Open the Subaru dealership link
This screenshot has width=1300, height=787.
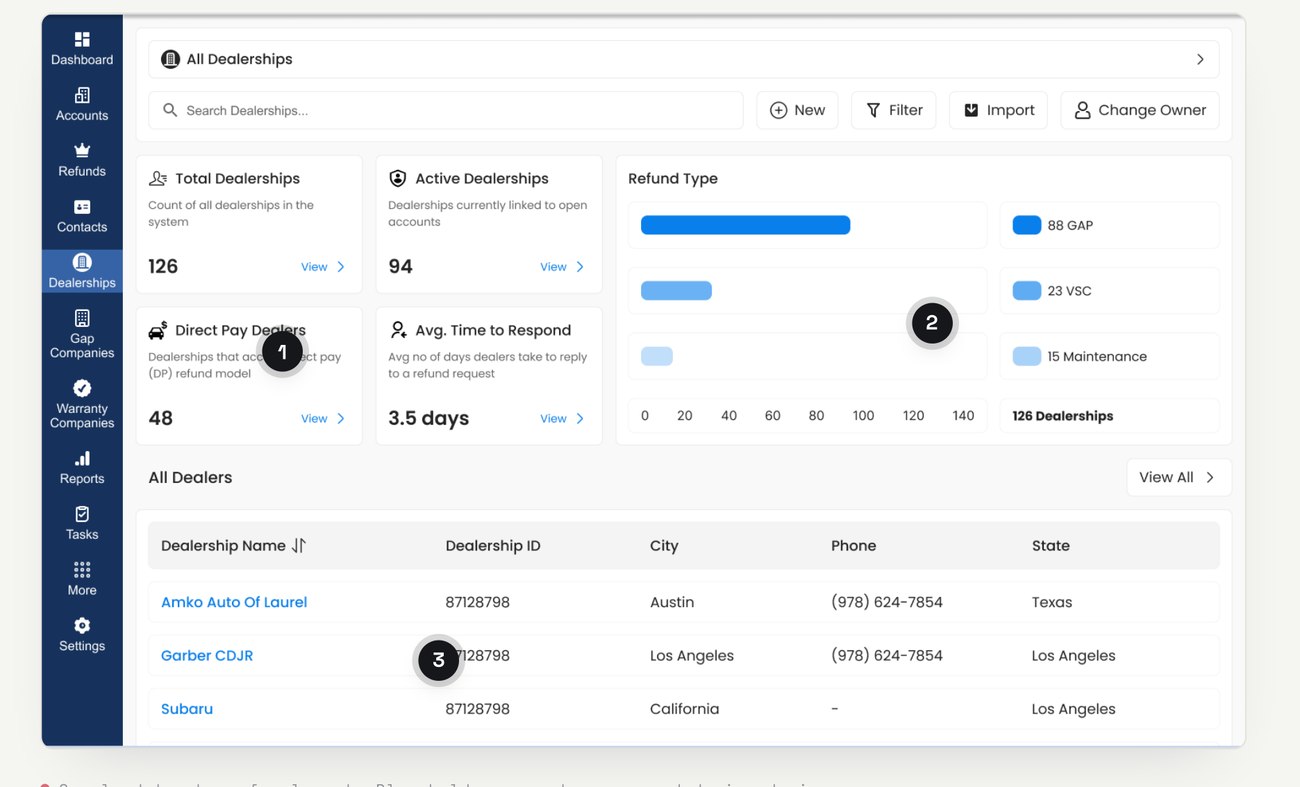(187, 709)
